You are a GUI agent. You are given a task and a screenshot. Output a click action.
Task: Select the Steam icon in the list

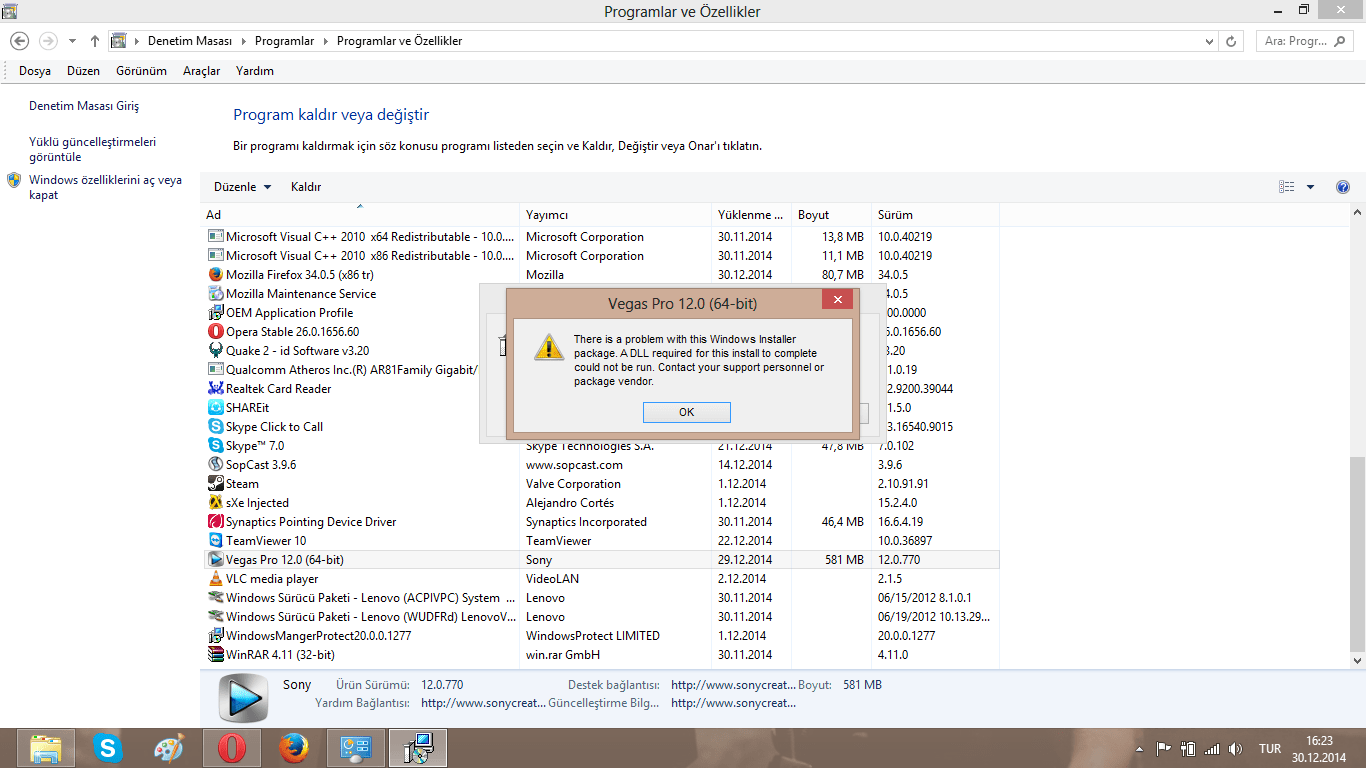click(x=215, y=484)
